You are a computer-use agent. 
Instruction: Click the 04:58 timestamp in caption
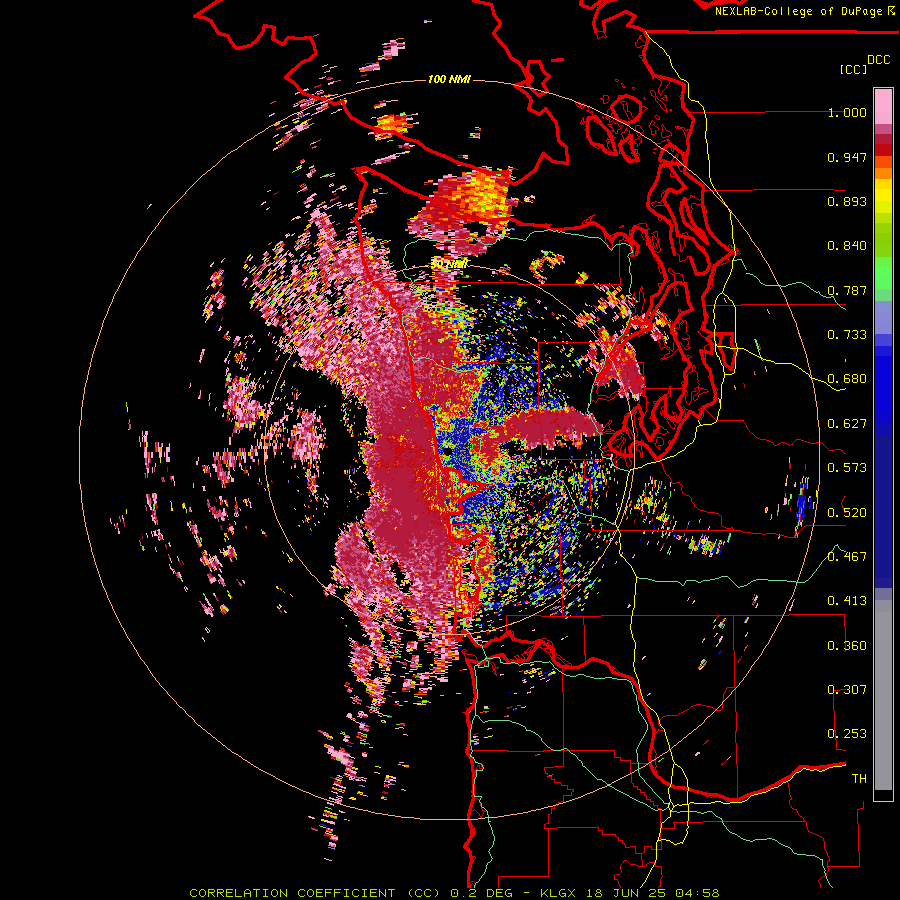click(x=698, y=893)
